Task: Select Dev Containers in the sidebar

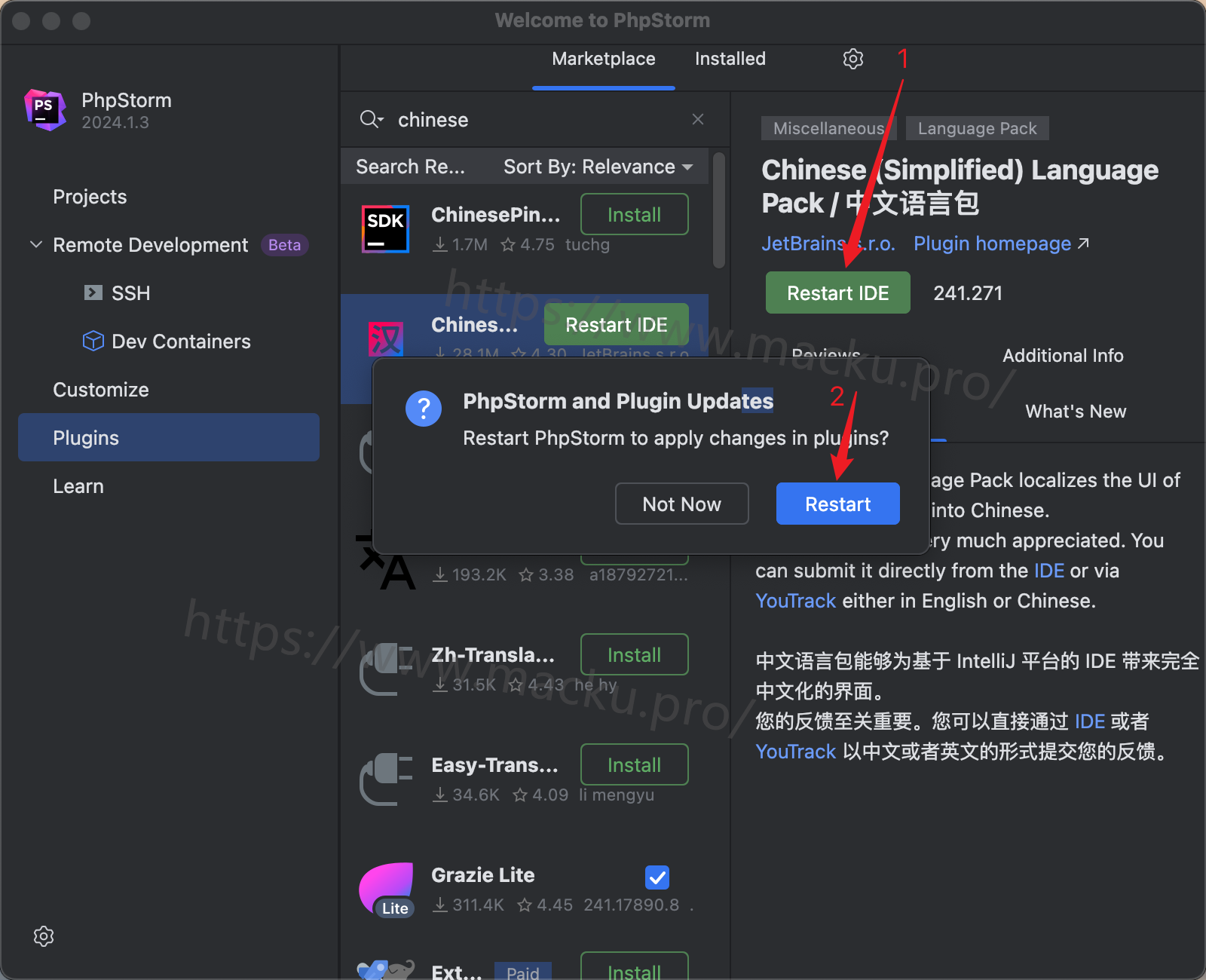Action: coord(181,341)
